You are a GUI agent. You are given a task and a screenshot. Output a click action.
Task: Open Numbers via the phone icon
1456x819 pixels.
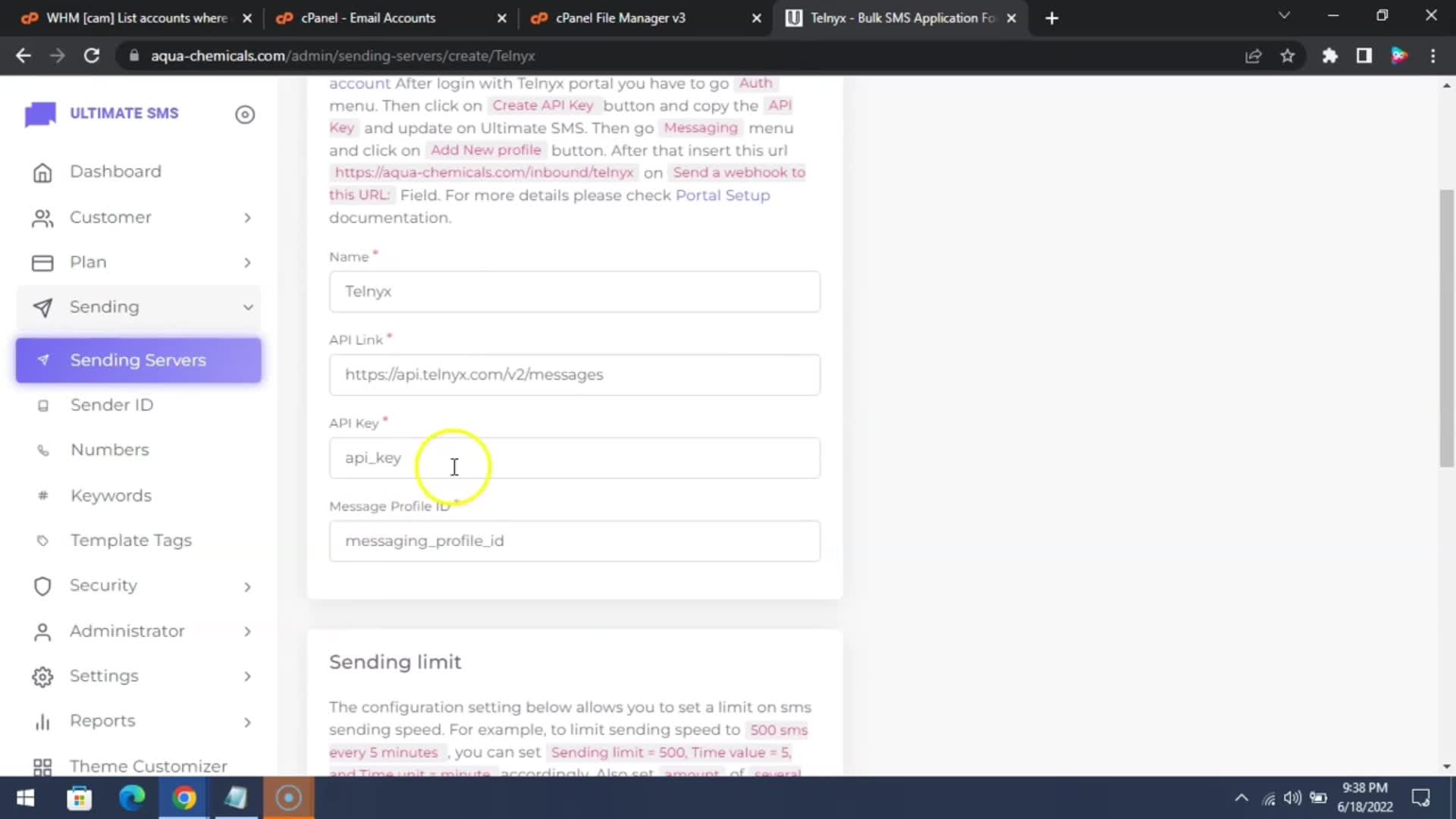click(43, 450)
